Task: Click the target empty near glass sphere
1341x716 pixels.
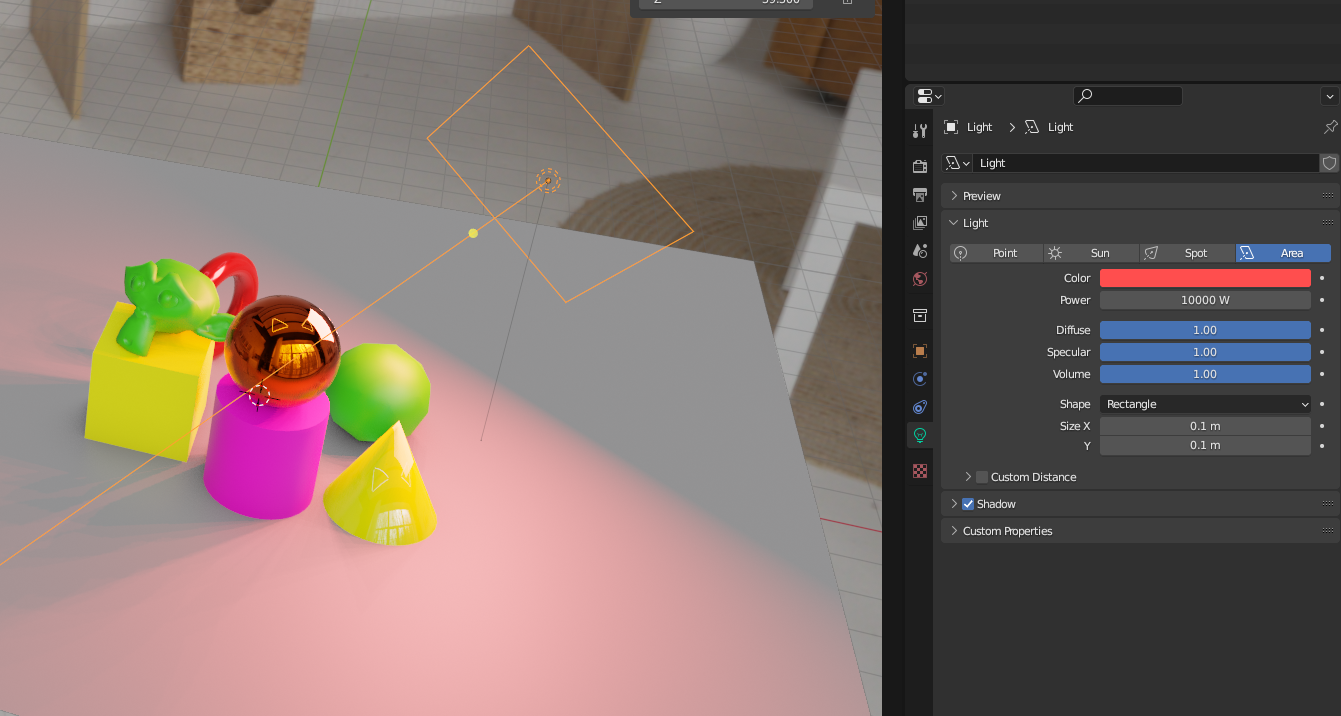Action: [x=260, y=396]
